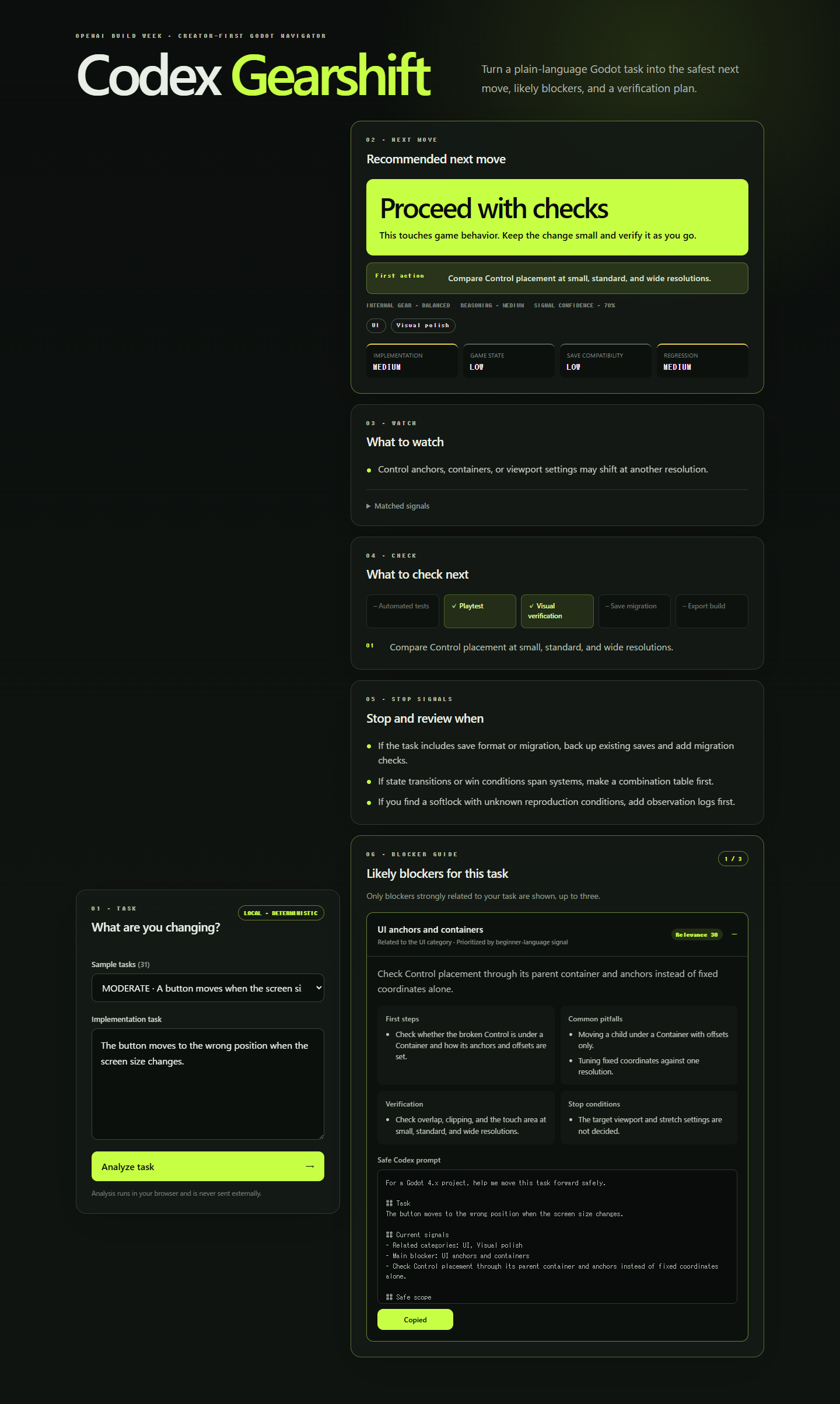
Task: Expand the Matched signals disclosure
Action: click(398, 506)
